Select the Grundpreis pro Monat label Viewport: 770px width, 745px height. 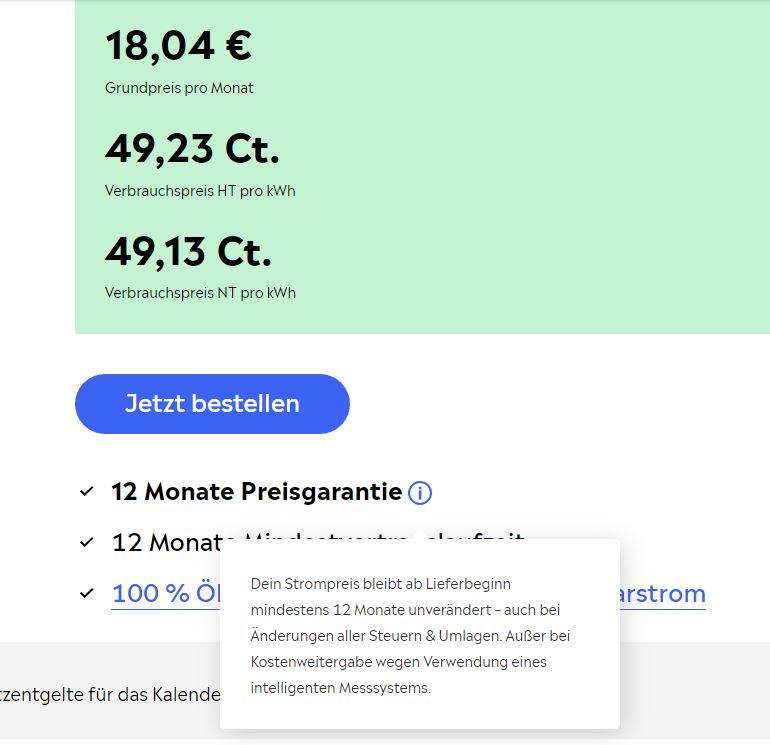click(x=179, y=88)
